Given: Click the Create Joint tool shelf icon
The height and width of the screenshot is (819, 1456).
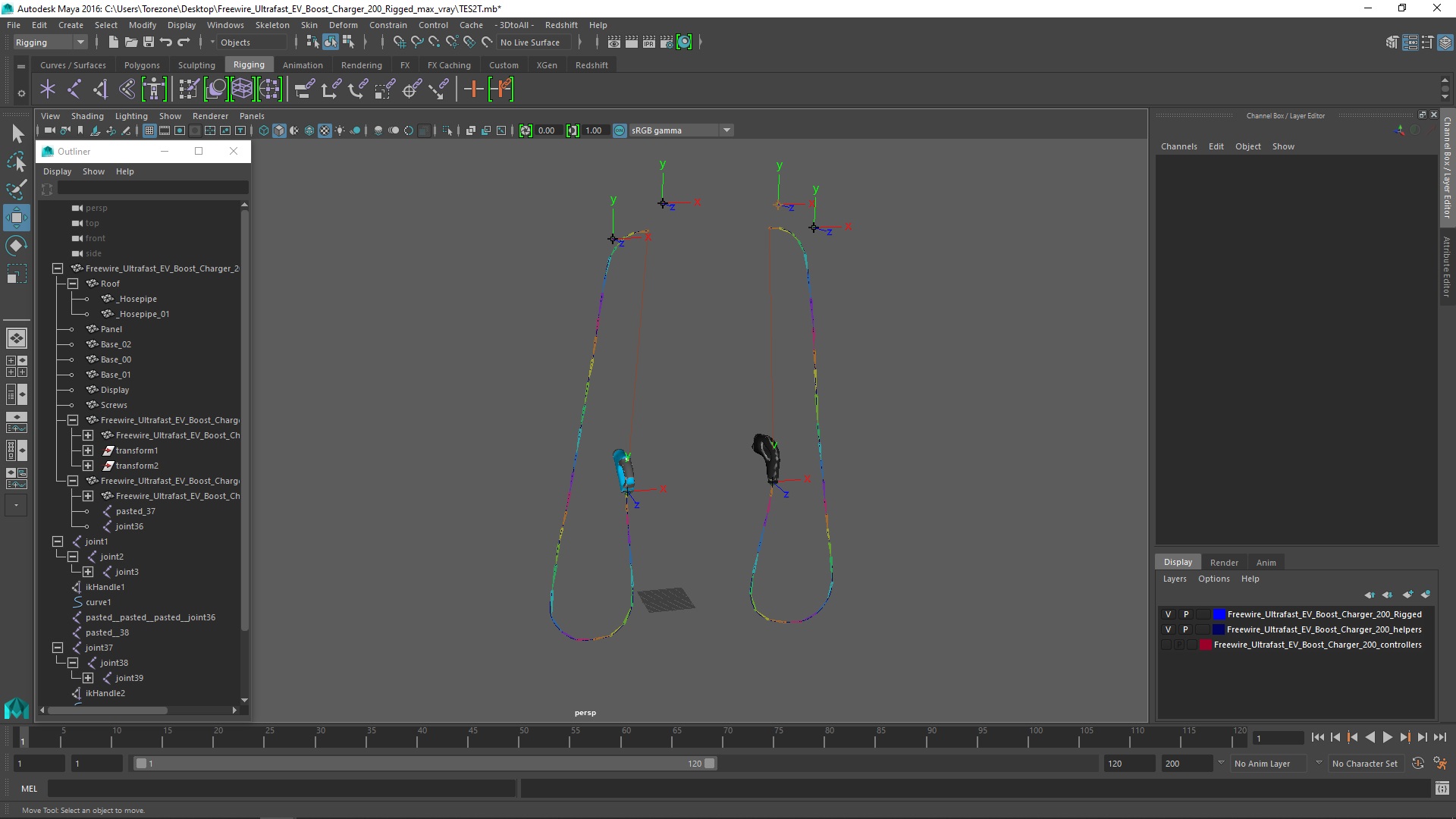Looking at the screenshot, I should [x=74, y=89].
